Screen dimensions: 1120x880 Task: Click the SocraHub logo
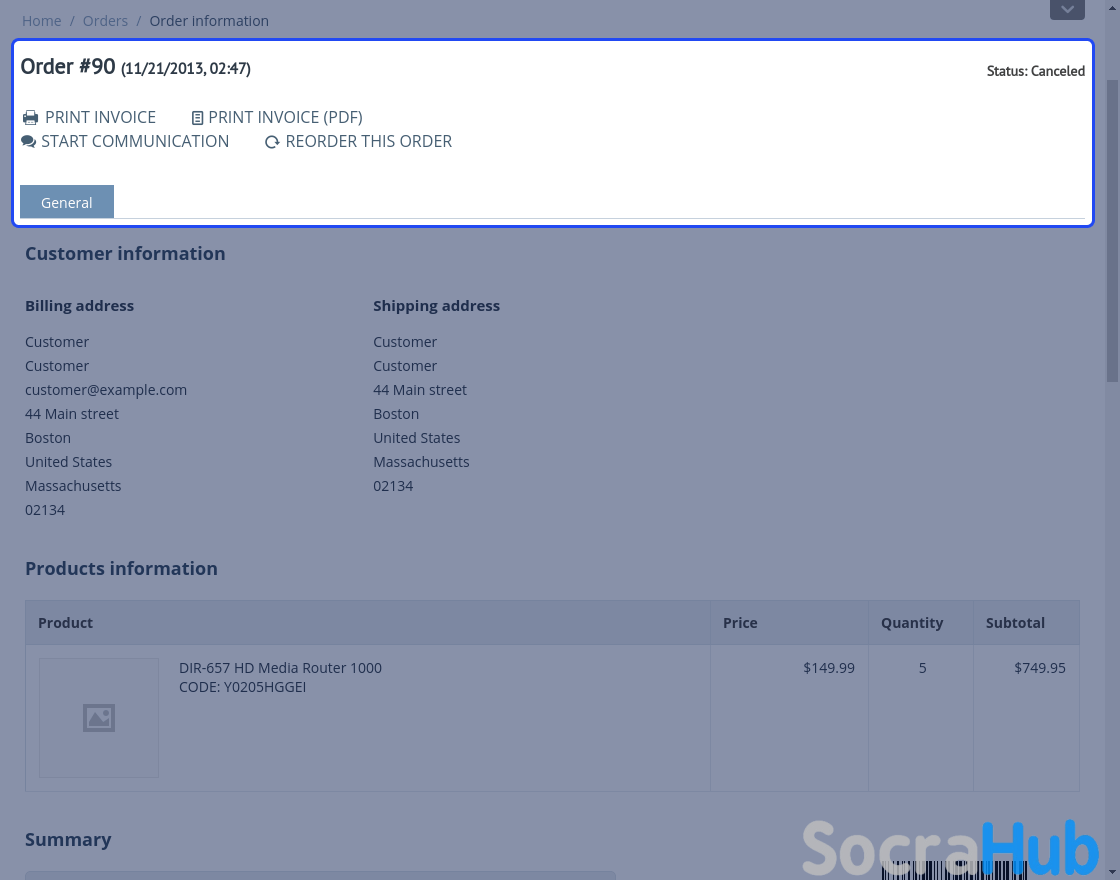click(950, 848)
